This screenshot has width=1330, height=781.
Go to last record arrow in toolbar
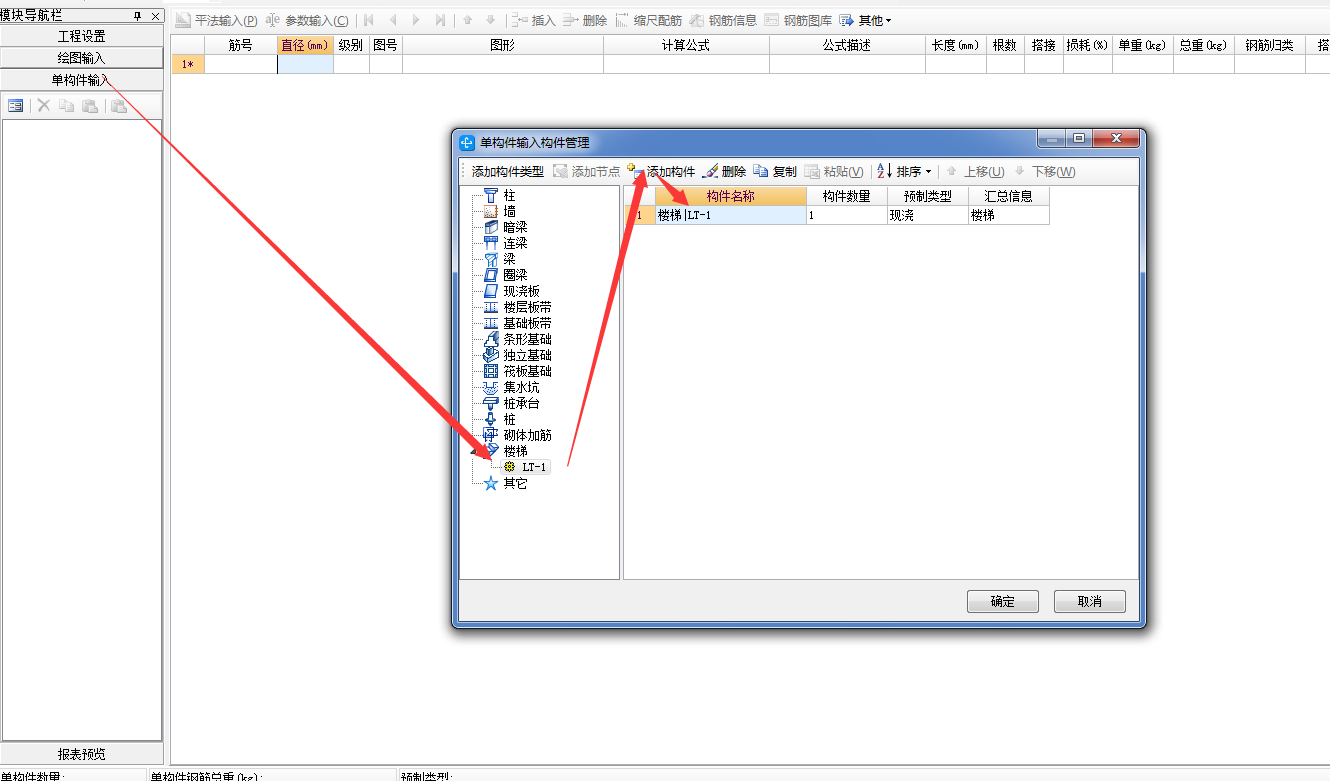[441, 20]
